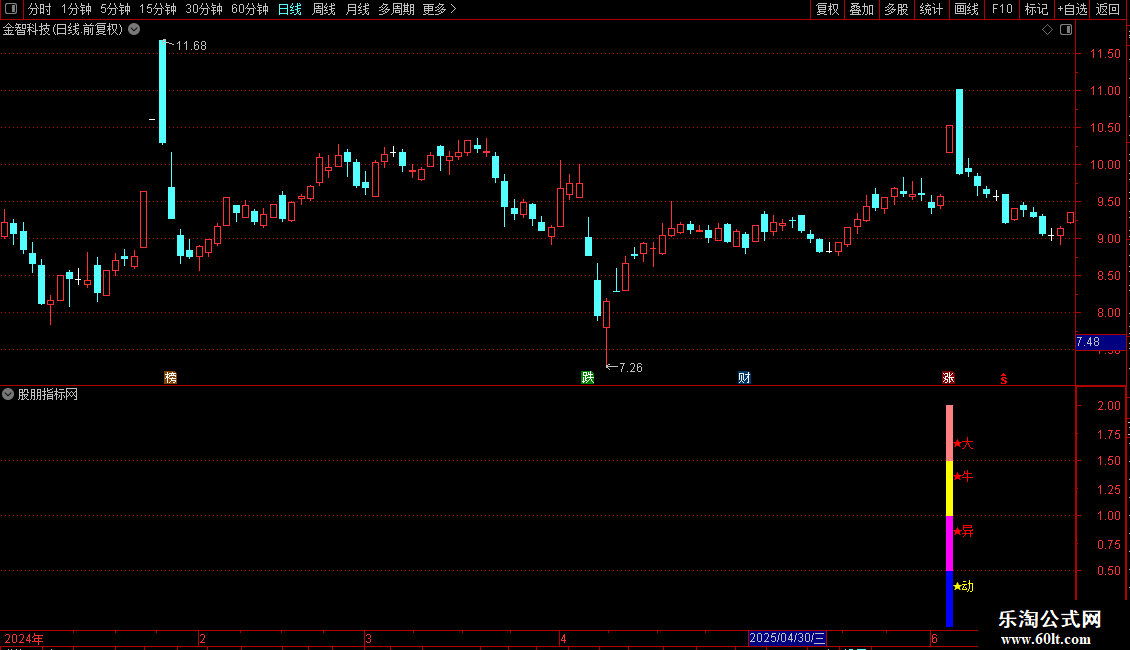Click the ★动 signal label

pyautogui.click(x=964, y=587)
